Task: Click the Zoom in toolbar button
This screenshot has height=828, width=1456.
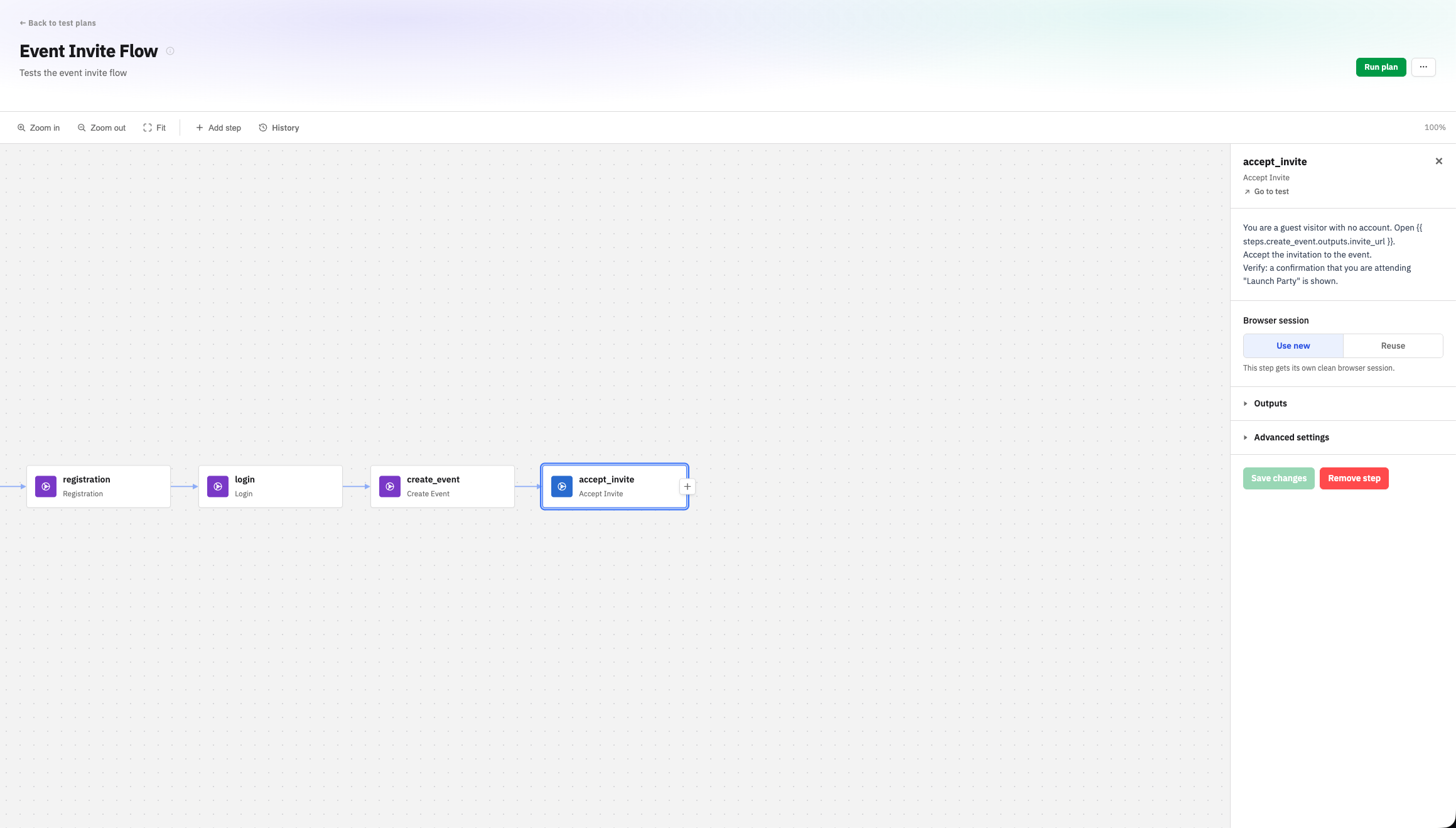Action: [39, 128]
